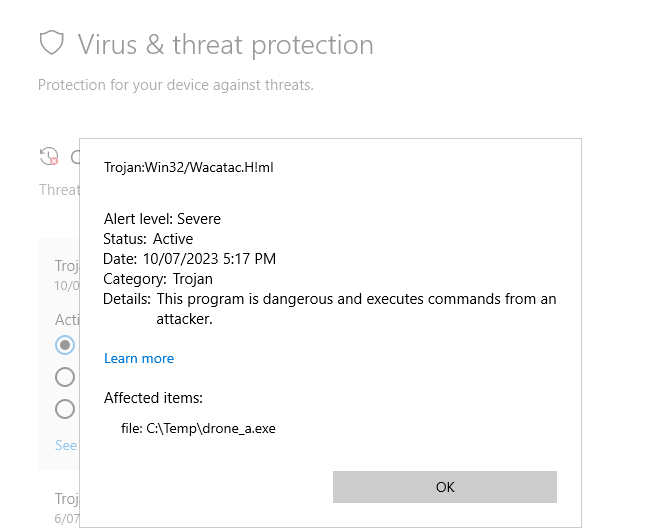
Task: Open the Learn more link
Action: (139, 358)
